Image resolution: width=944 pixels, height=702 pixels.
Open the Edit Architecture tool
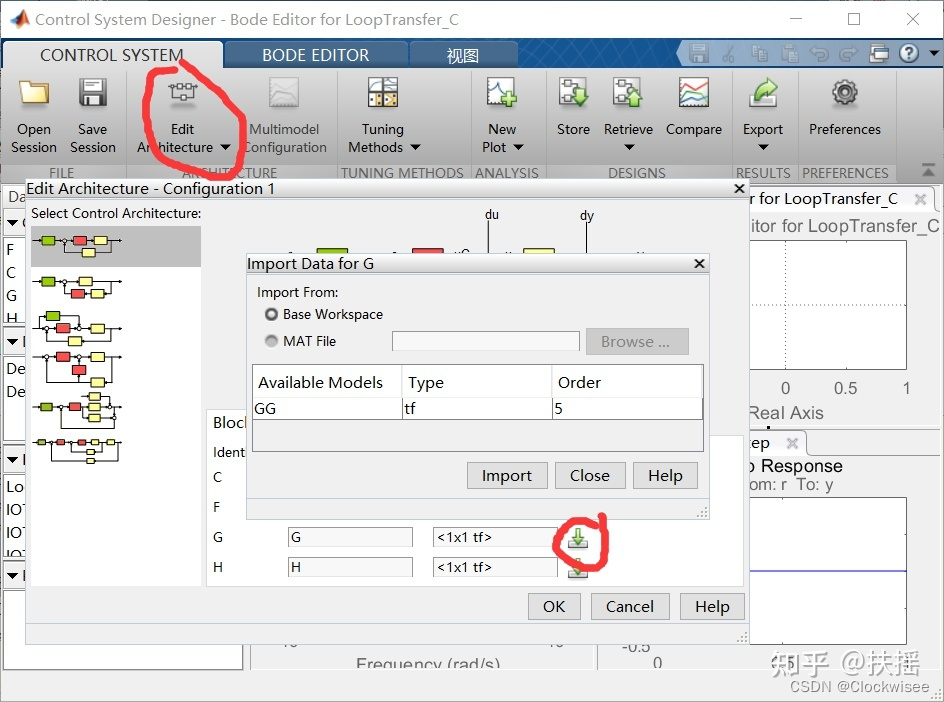click(182, 116)
